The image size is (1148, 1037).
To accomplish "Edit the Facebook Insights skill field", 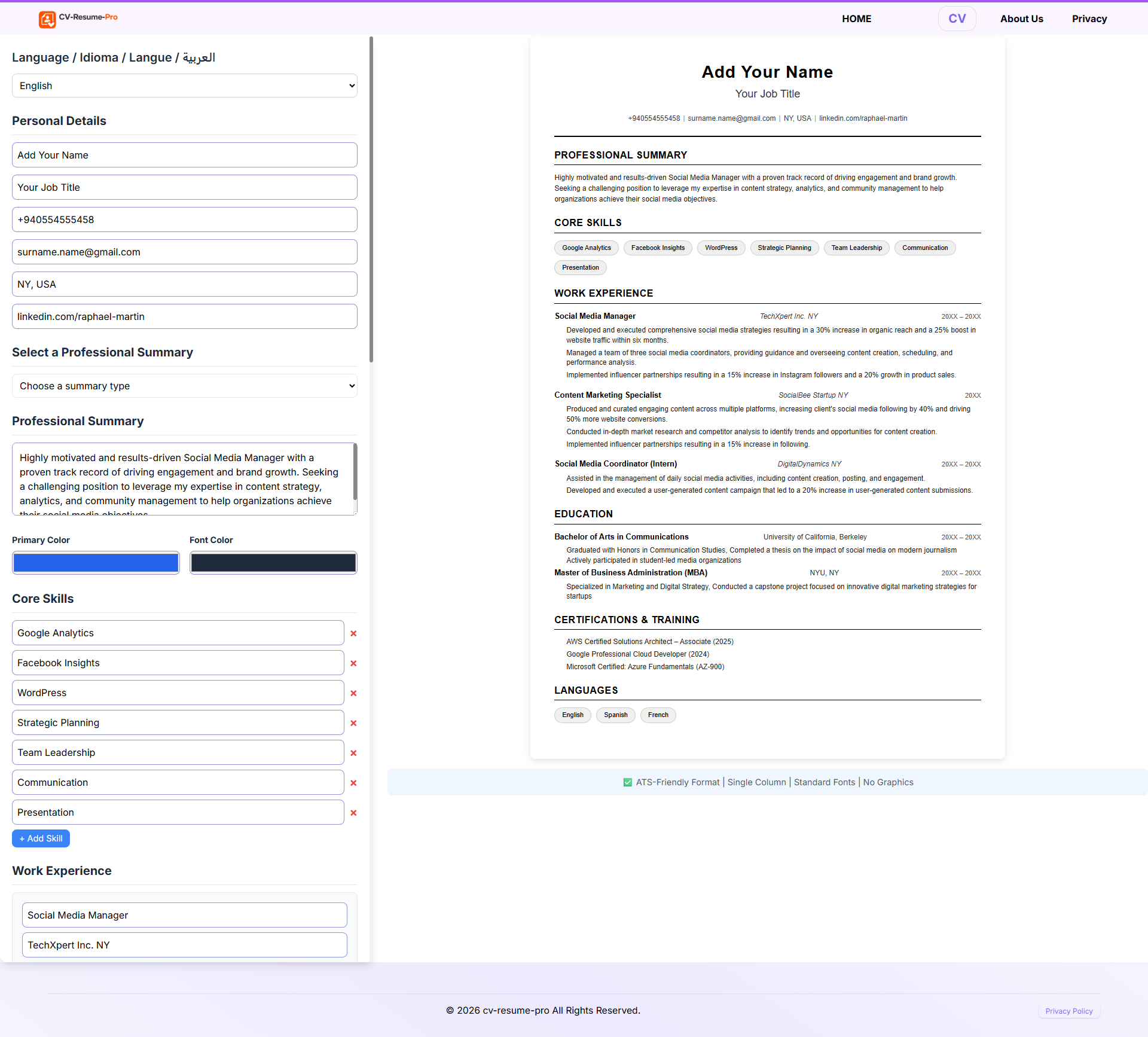I will click(178, 663).
